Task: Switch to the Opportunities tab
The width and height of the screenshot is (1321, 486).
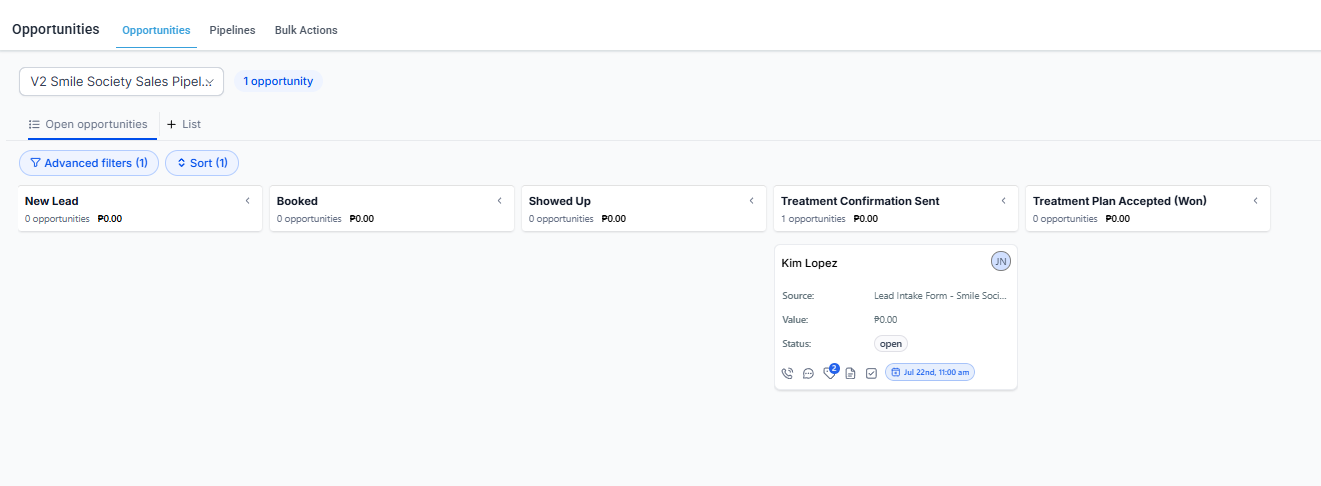Action: (x=156, y=30)
